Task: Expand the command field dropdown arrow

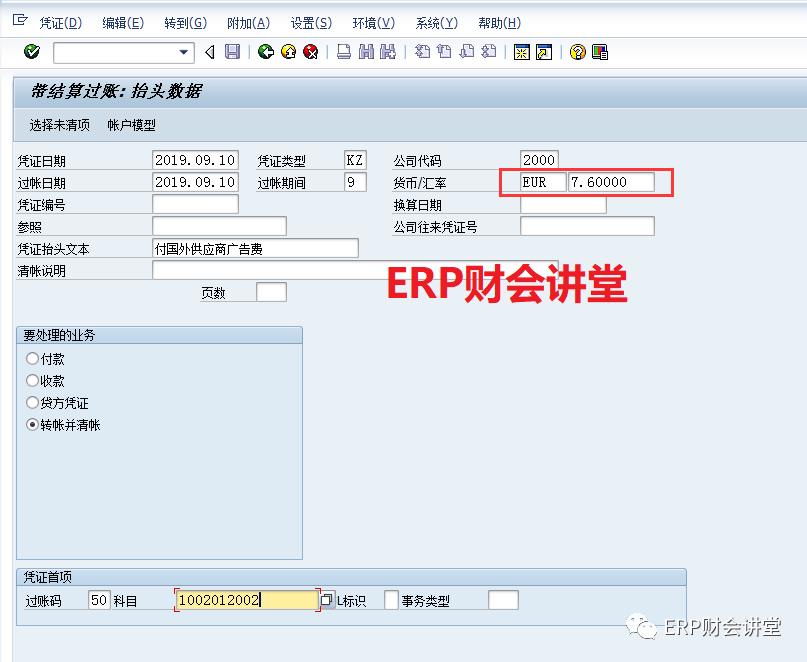Action: [x=184, y=52]
